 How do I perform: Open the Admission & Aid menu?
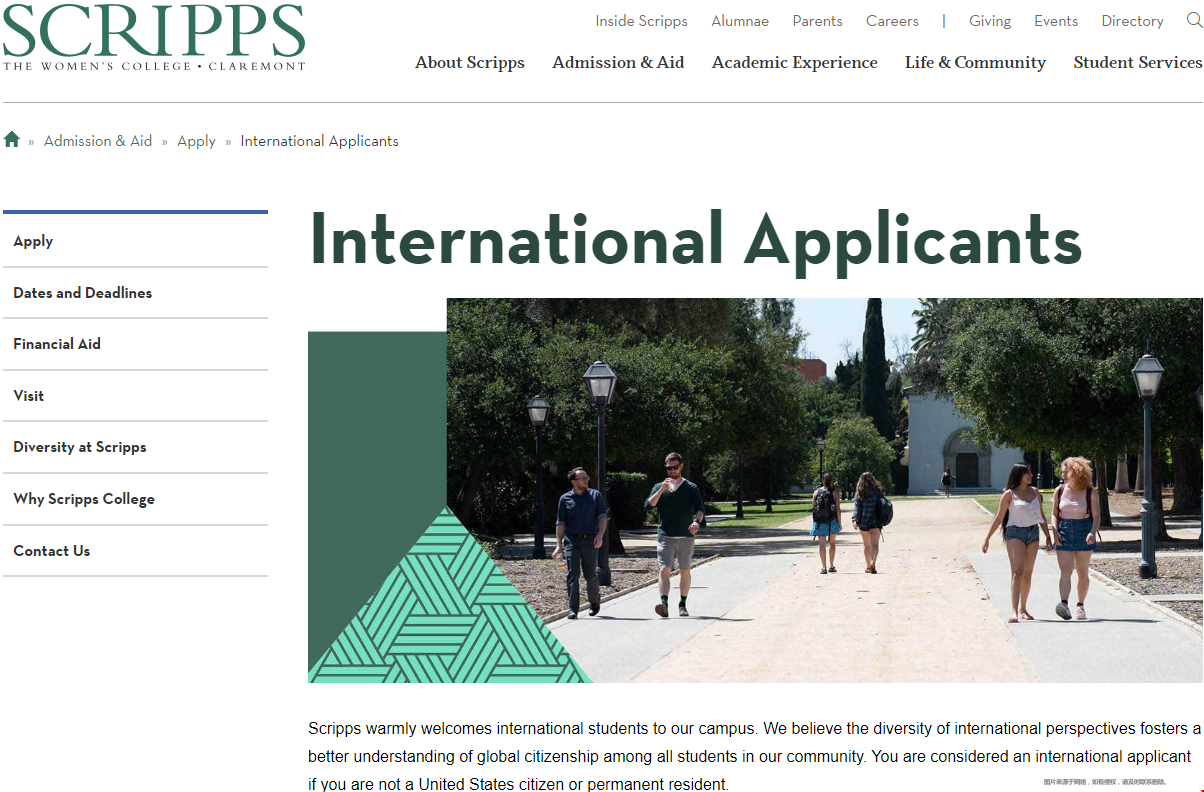click(618, 62)
